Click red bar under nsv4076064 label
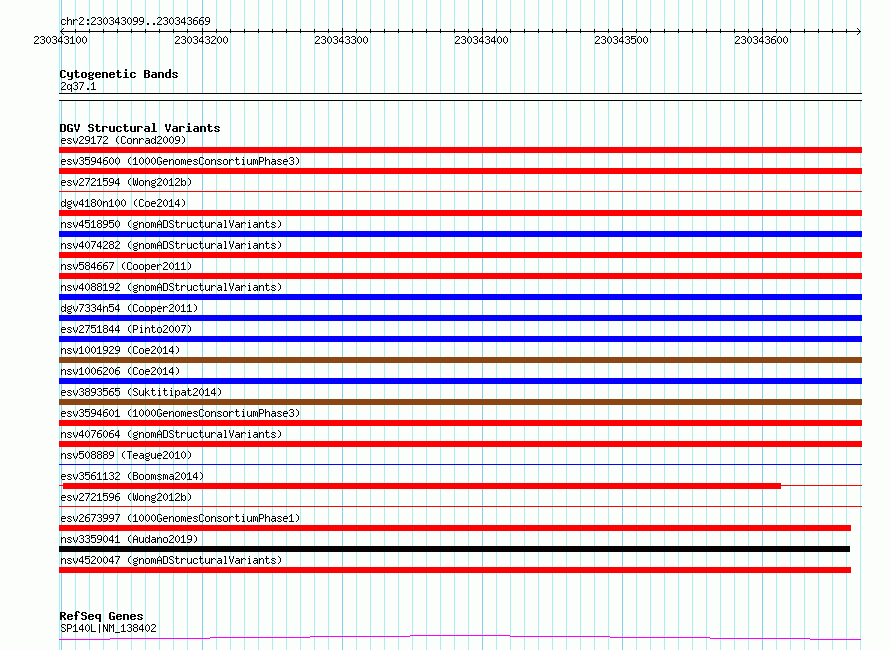The image size is (890, 650). coord(460,444)
